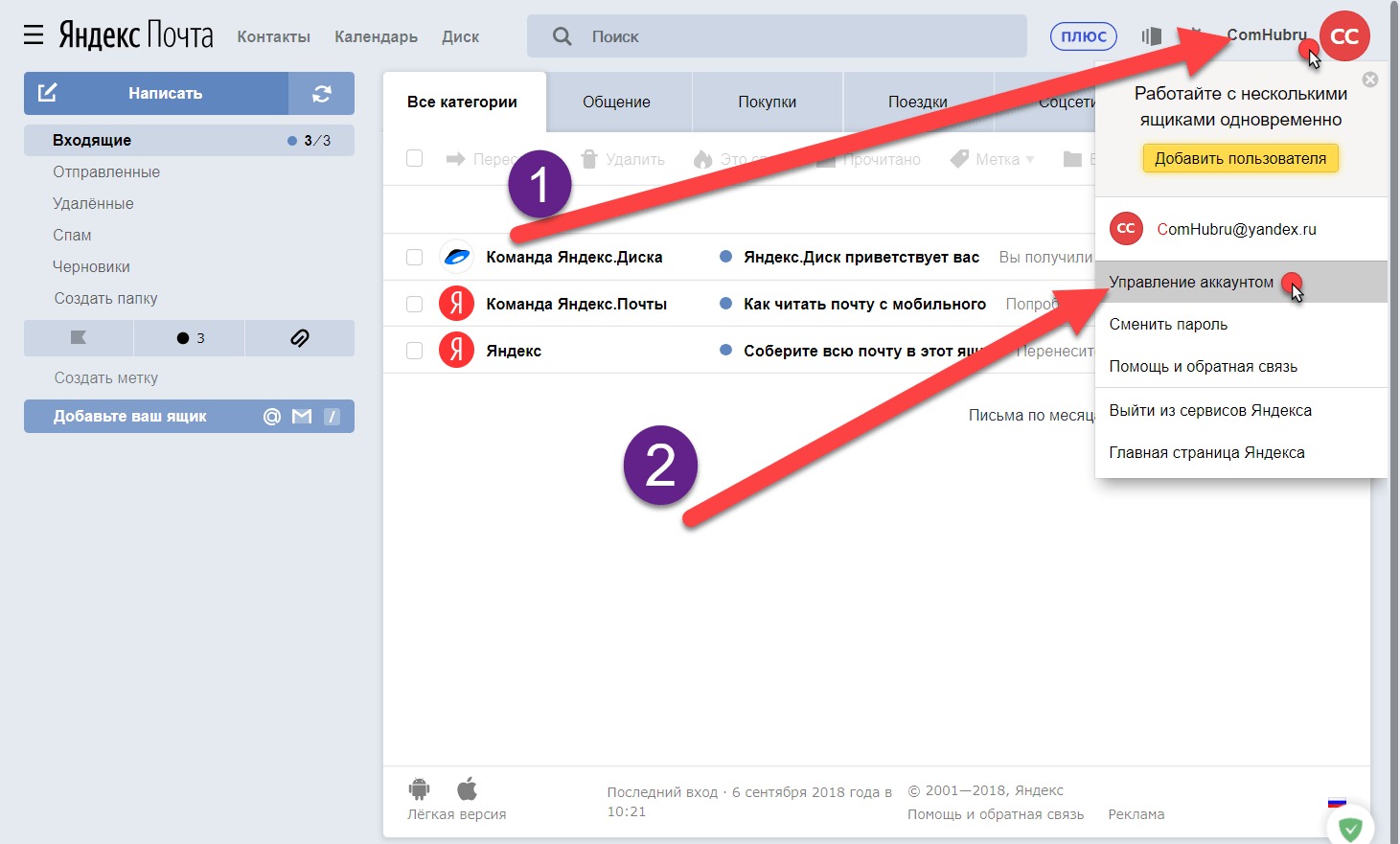Click the green shield icon at bottom right

pyautogui.click(x=1350, y=829)
